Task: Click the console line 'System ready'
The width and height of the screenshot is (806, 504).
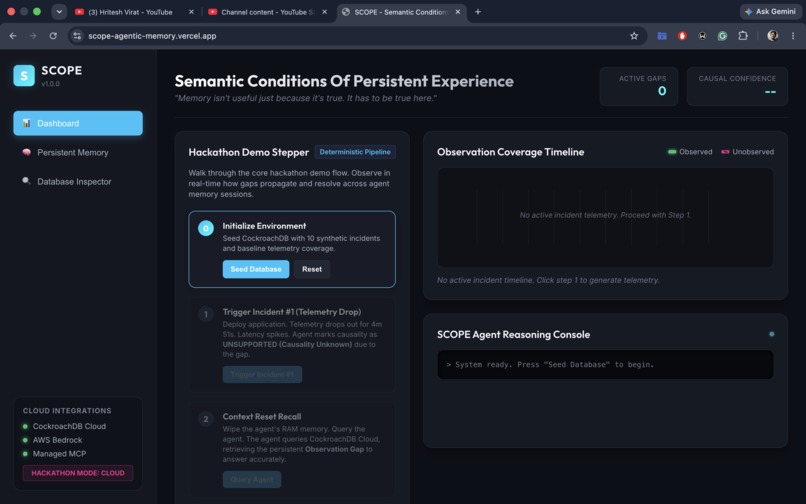Action: 549,365
